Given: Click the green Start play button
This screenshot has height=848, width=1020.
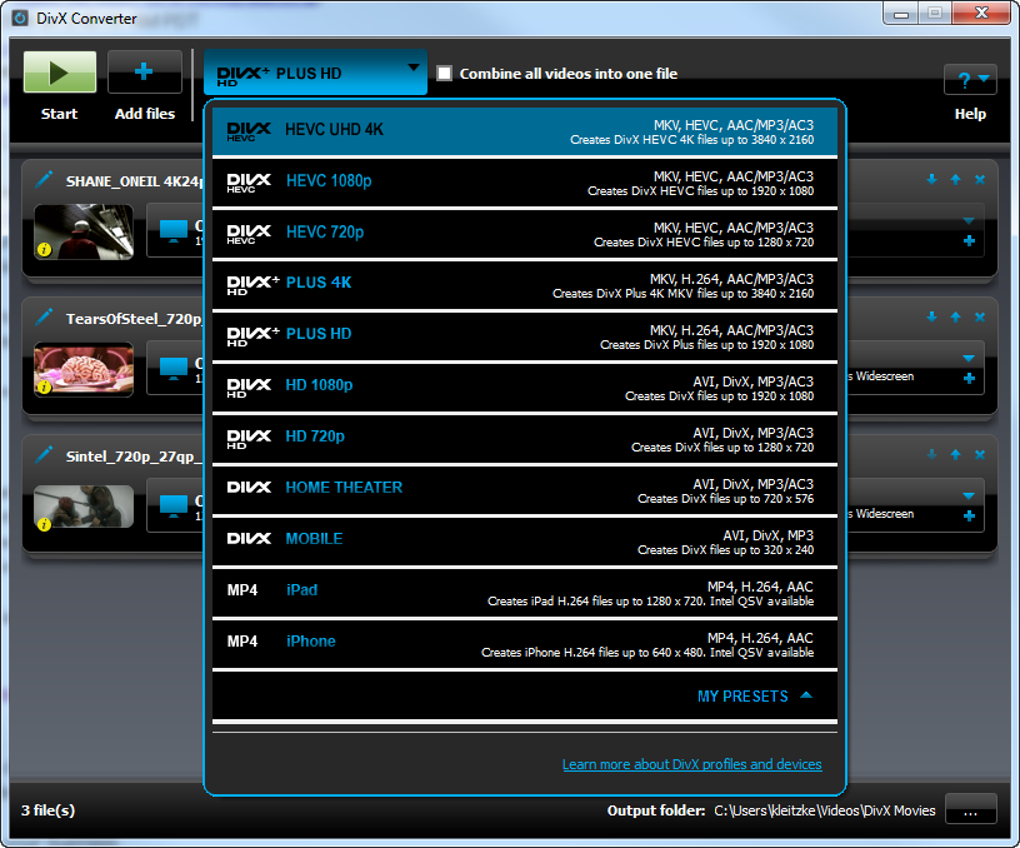Looking at the screenshot, I should 60,72.
